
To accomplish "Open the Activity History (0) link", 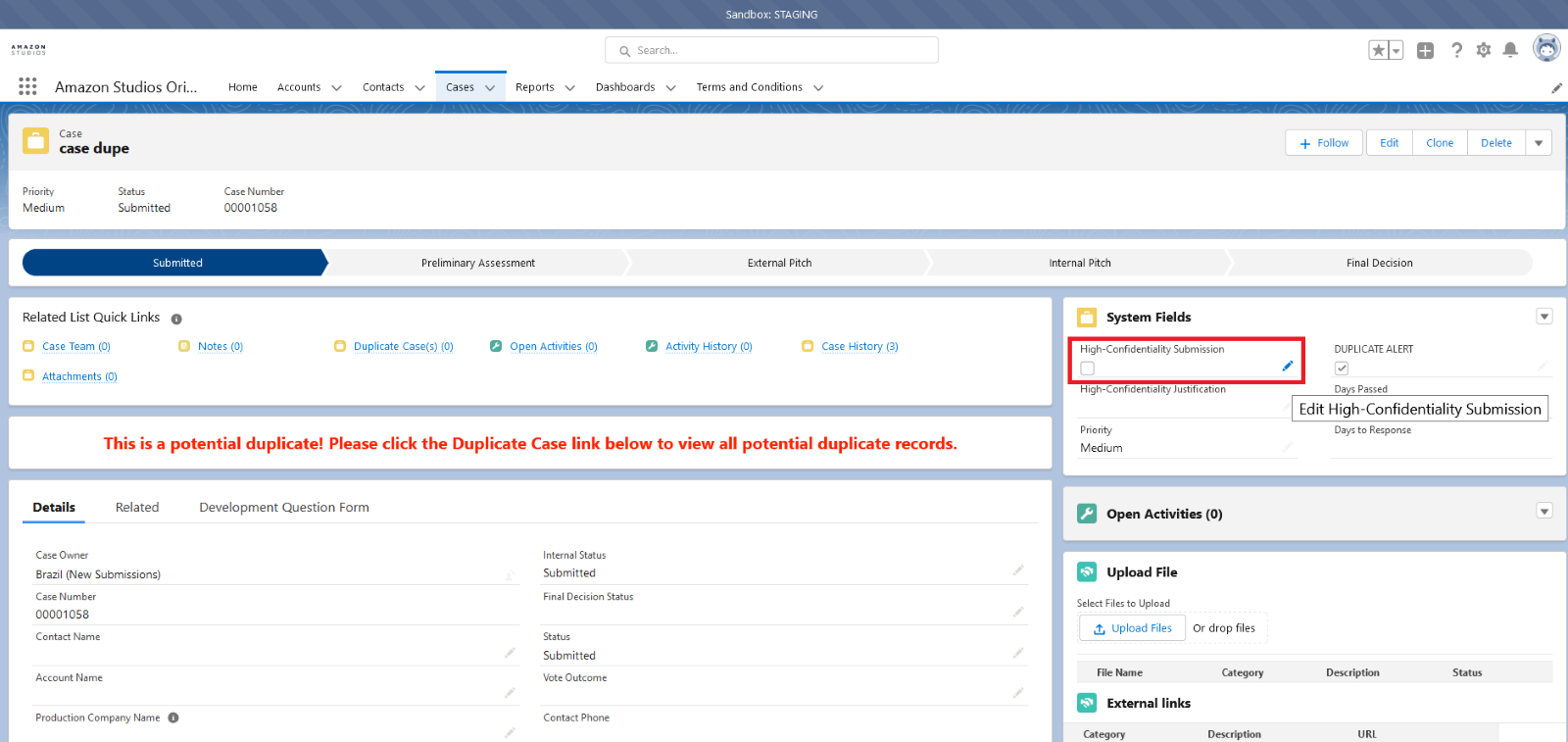I will pos(709,346).
